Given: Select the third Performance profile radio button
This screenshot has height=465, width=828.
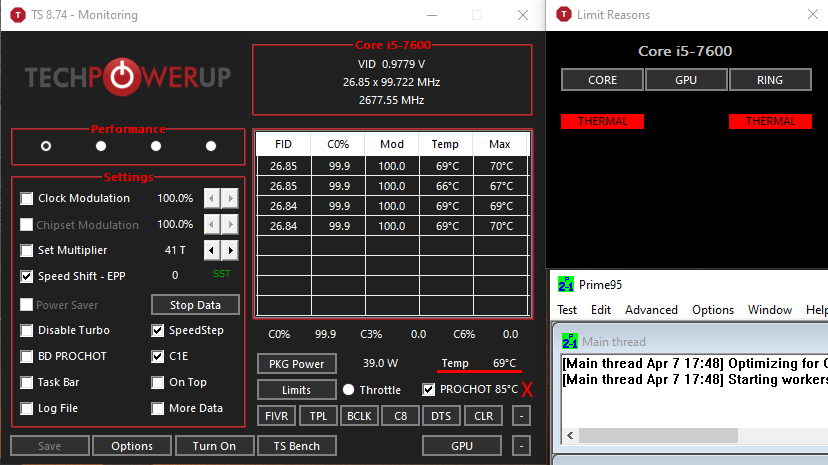Looking at the screenshot, I should [156, 146].
